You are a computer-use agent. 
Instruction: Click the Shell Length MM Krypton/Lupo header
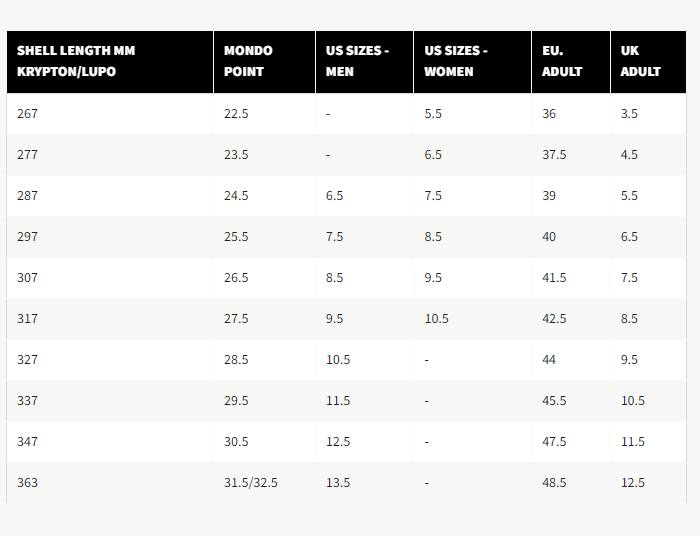pyautogui.click(x=76, y=61)
